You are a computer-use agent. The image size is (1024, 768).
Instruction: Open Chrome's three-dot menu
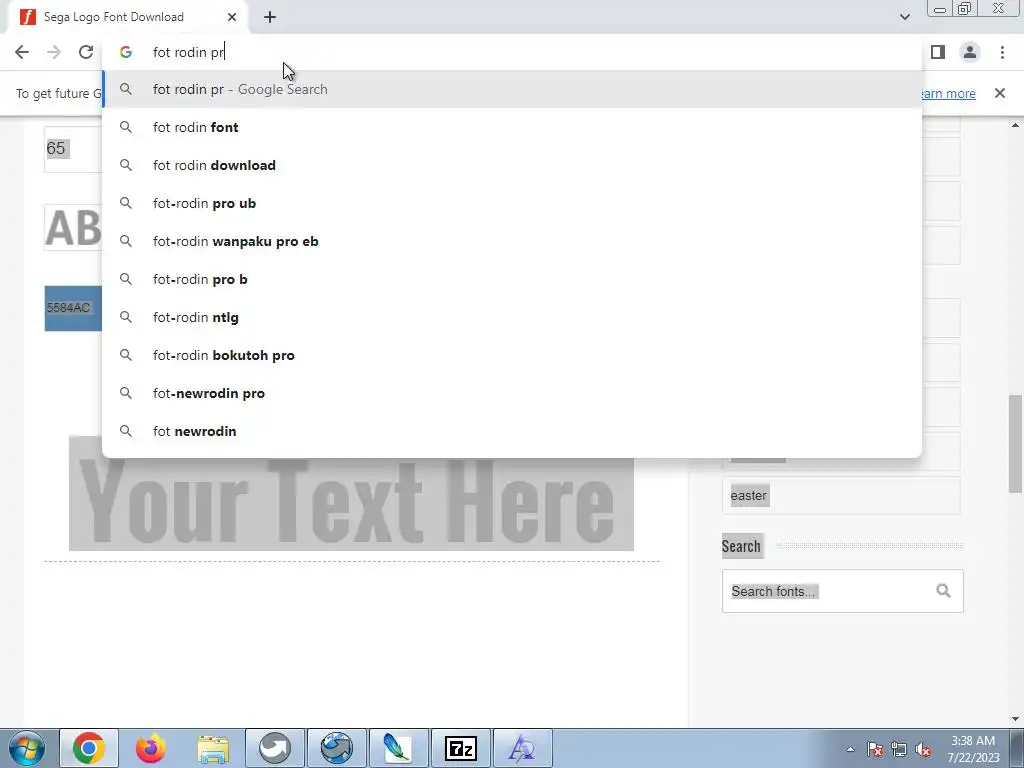pyautogui.click(x=1002, y=52)
